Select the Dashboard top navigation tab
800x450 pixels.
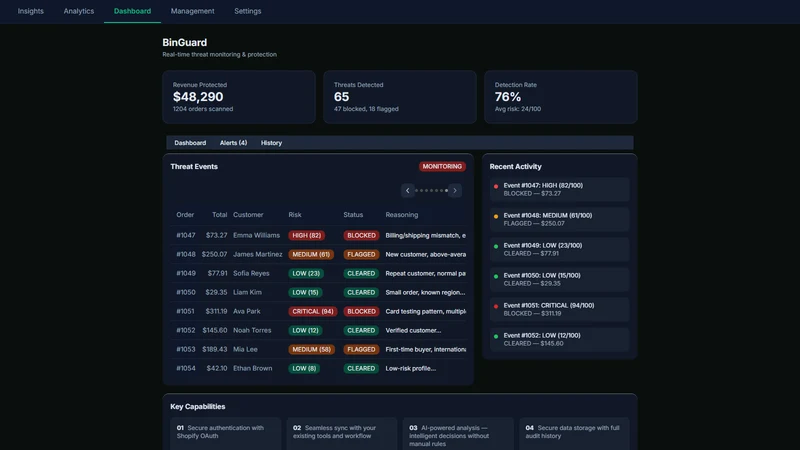[132, 11]
